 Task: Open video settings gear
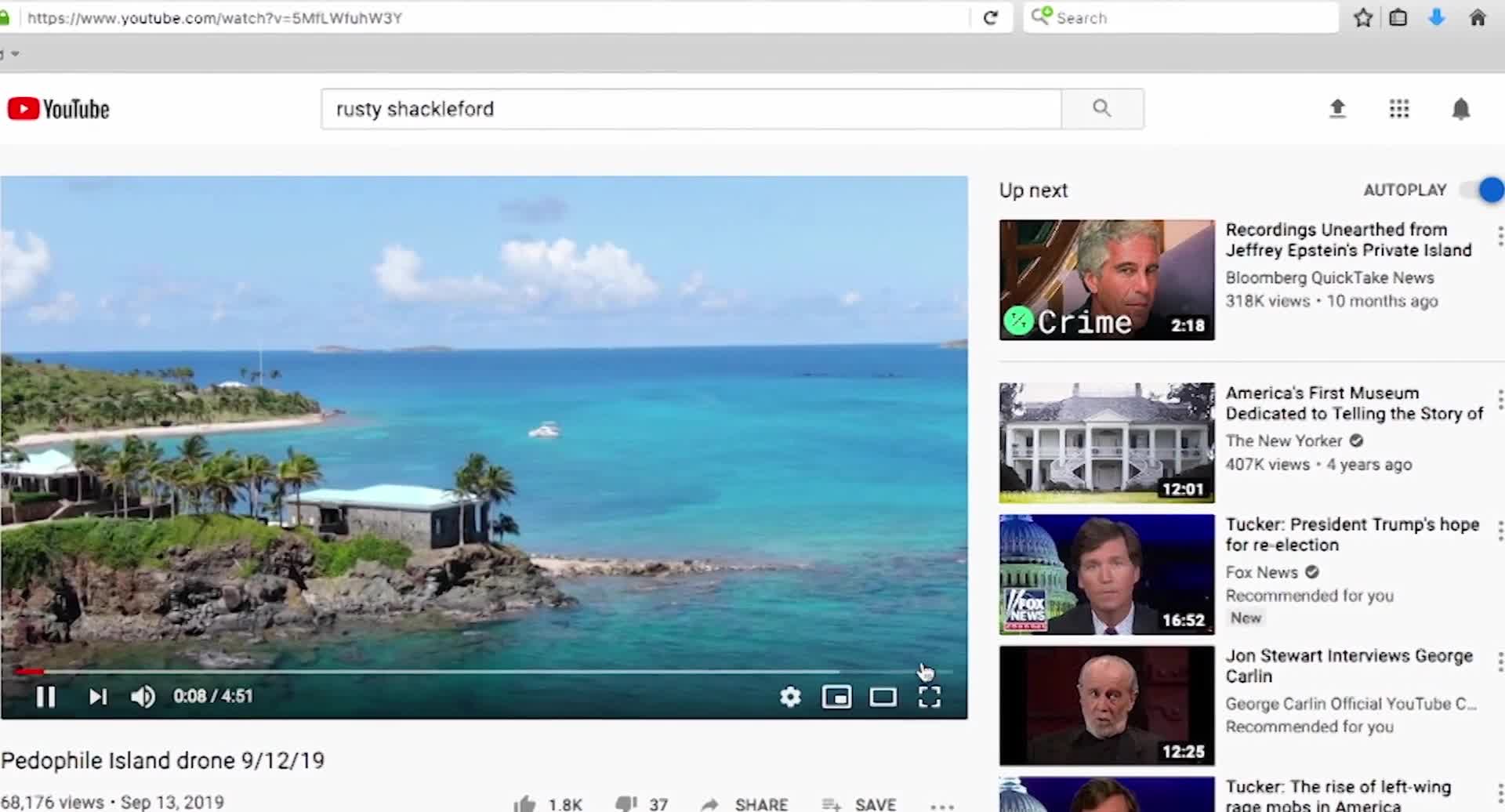tap(790, 697)
